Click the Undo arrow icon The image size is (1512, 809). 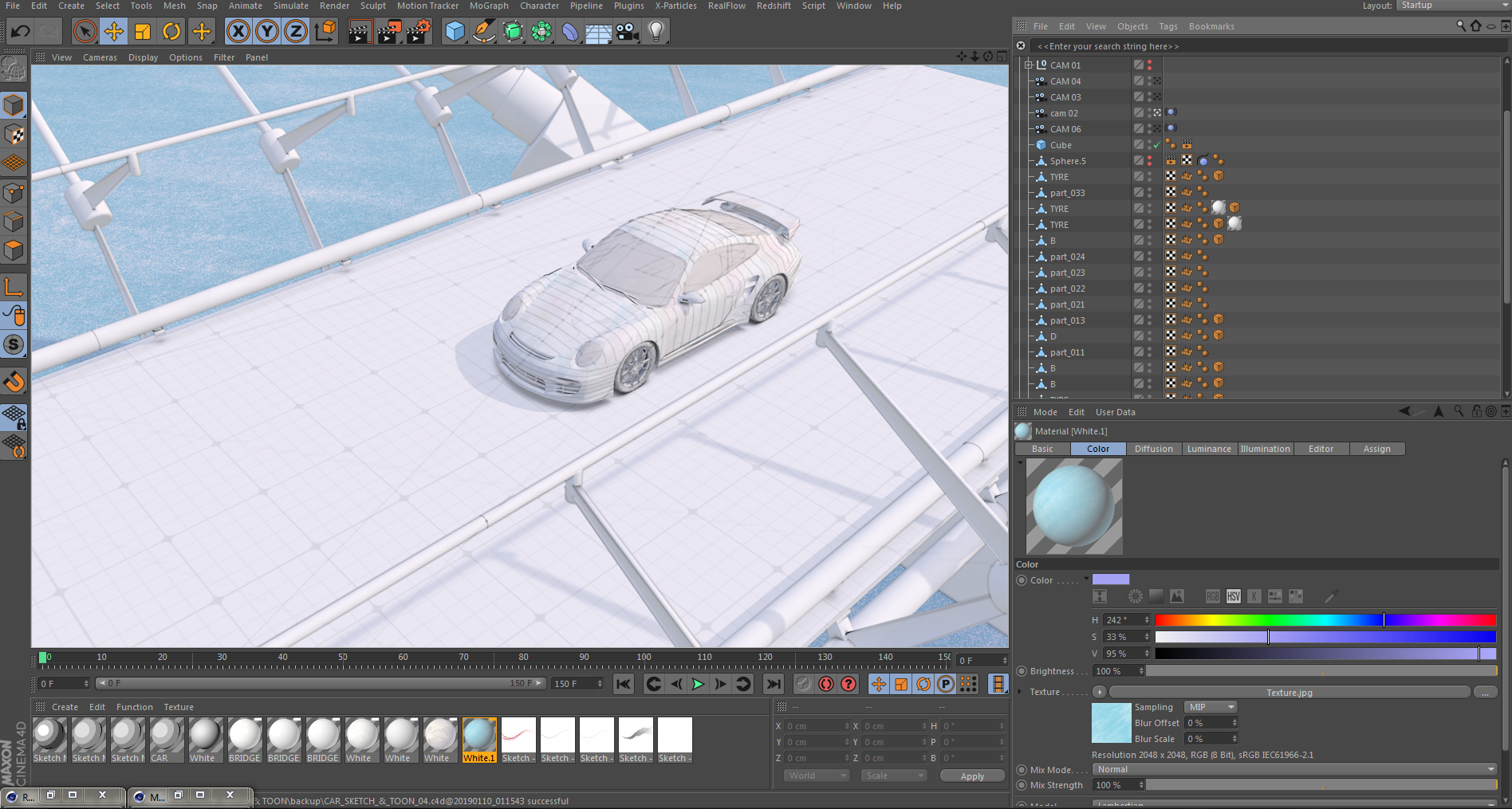(x=21, y=32)
